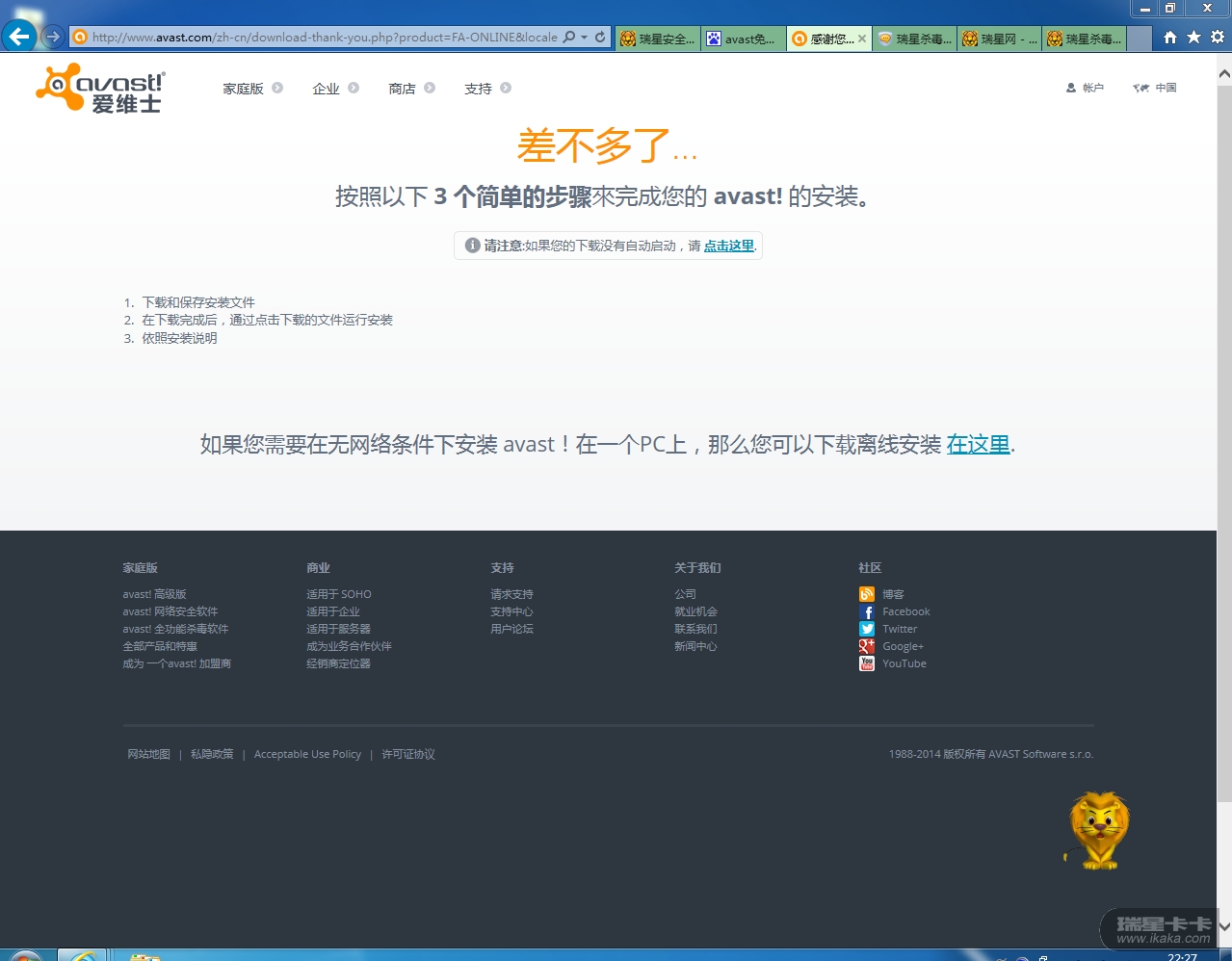This screenshot has width=1232, height=961.
Task: Click the 点击这里 download link
Action: [x=729, y=246]
